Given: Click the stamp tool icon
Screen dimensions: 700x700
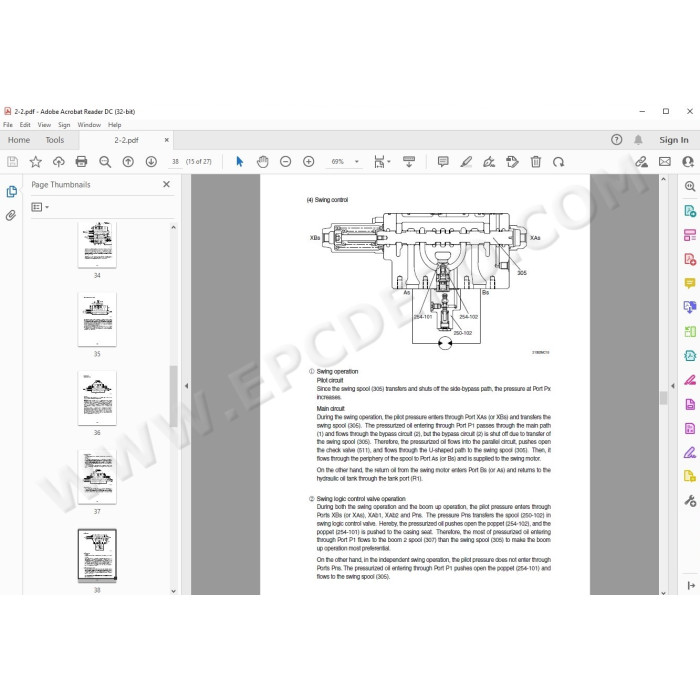Looking at the screenshot, I should click(512, 162).
